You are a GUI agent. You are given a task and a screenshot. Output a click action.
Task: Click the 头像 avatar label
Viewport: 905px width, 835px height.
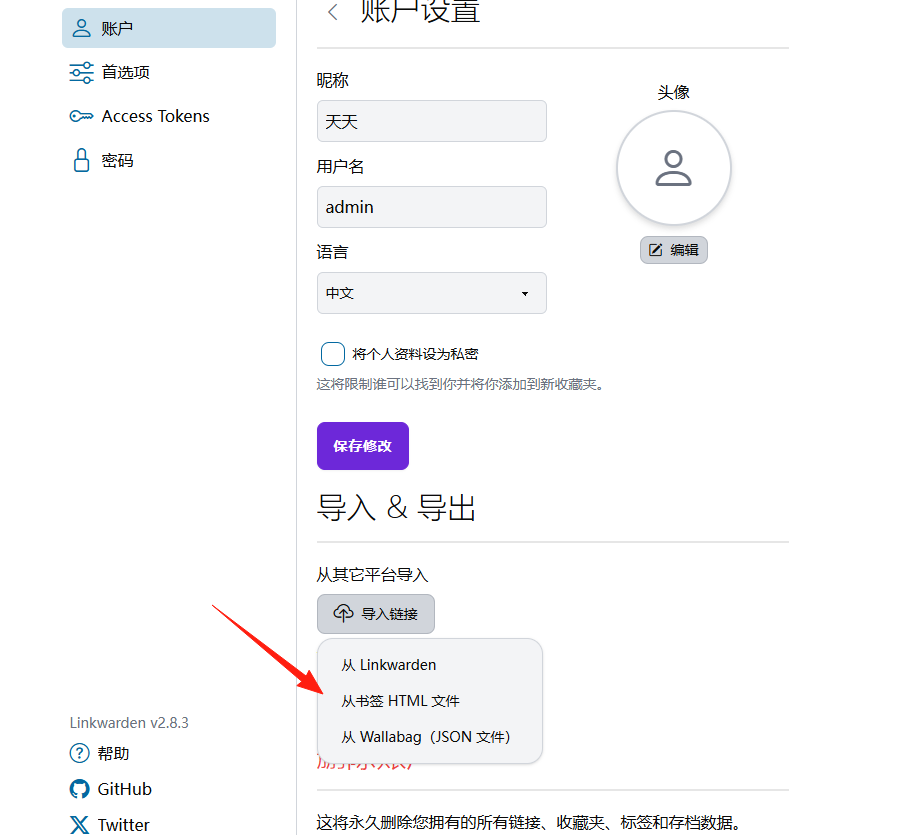(x=674, y=92)
